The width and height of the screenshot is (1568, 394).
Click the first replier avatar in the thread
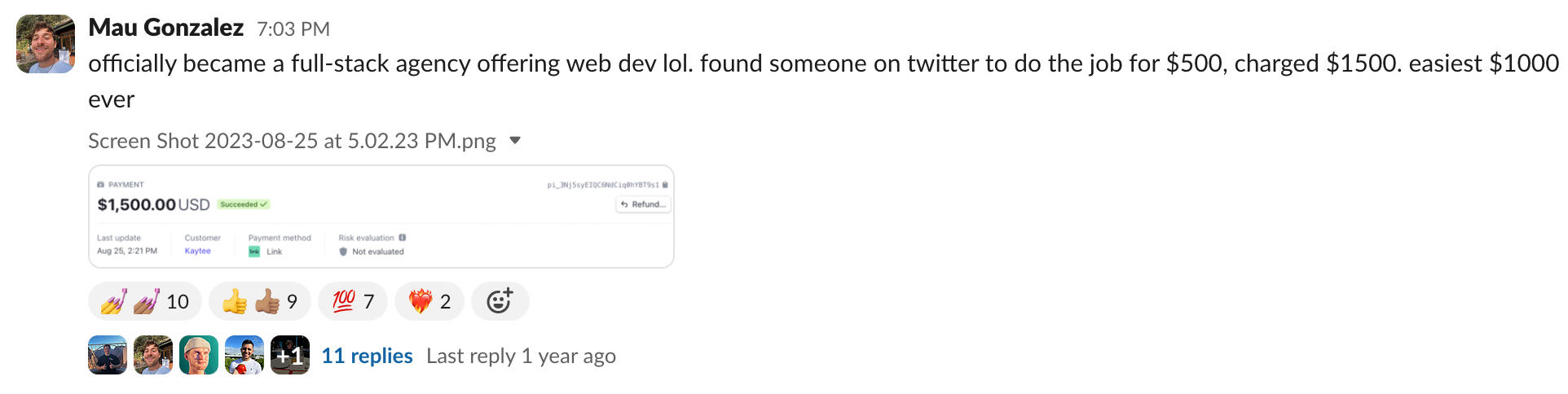(x=108, y=355)
